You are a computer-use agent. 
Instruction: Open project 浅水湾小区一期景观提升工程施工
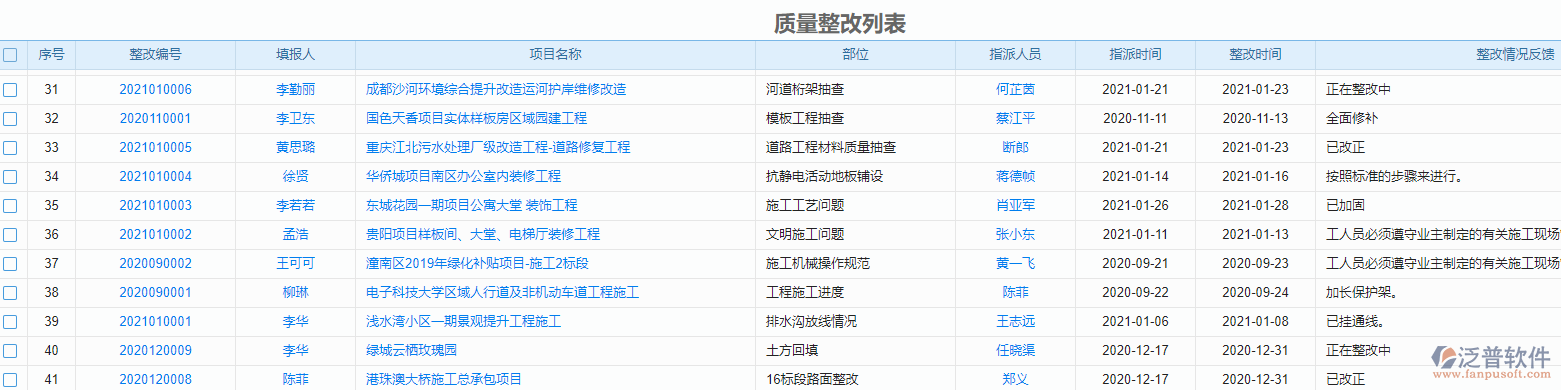coord(463,322)
